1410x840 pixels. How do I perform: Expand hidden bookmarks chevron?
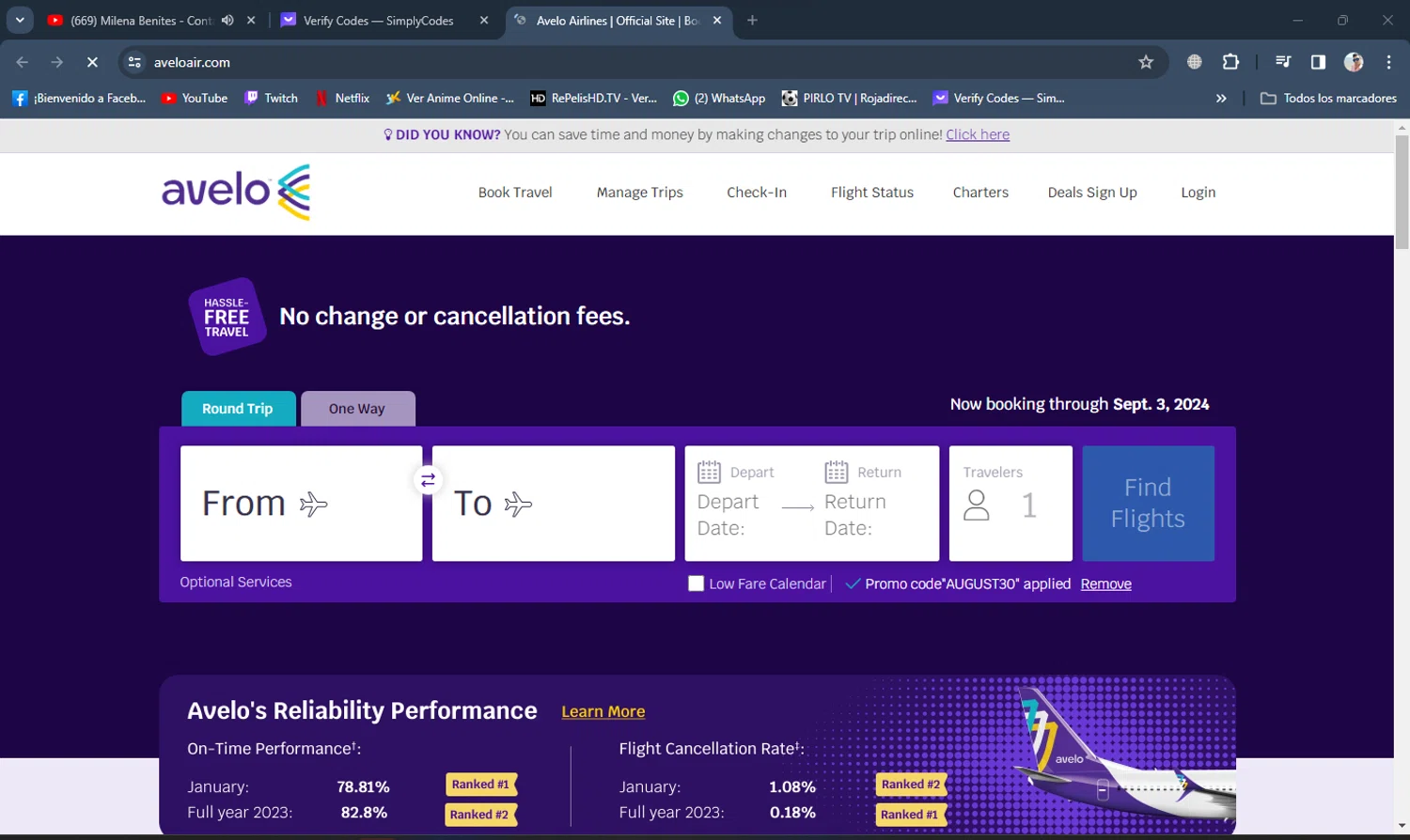1221,98
